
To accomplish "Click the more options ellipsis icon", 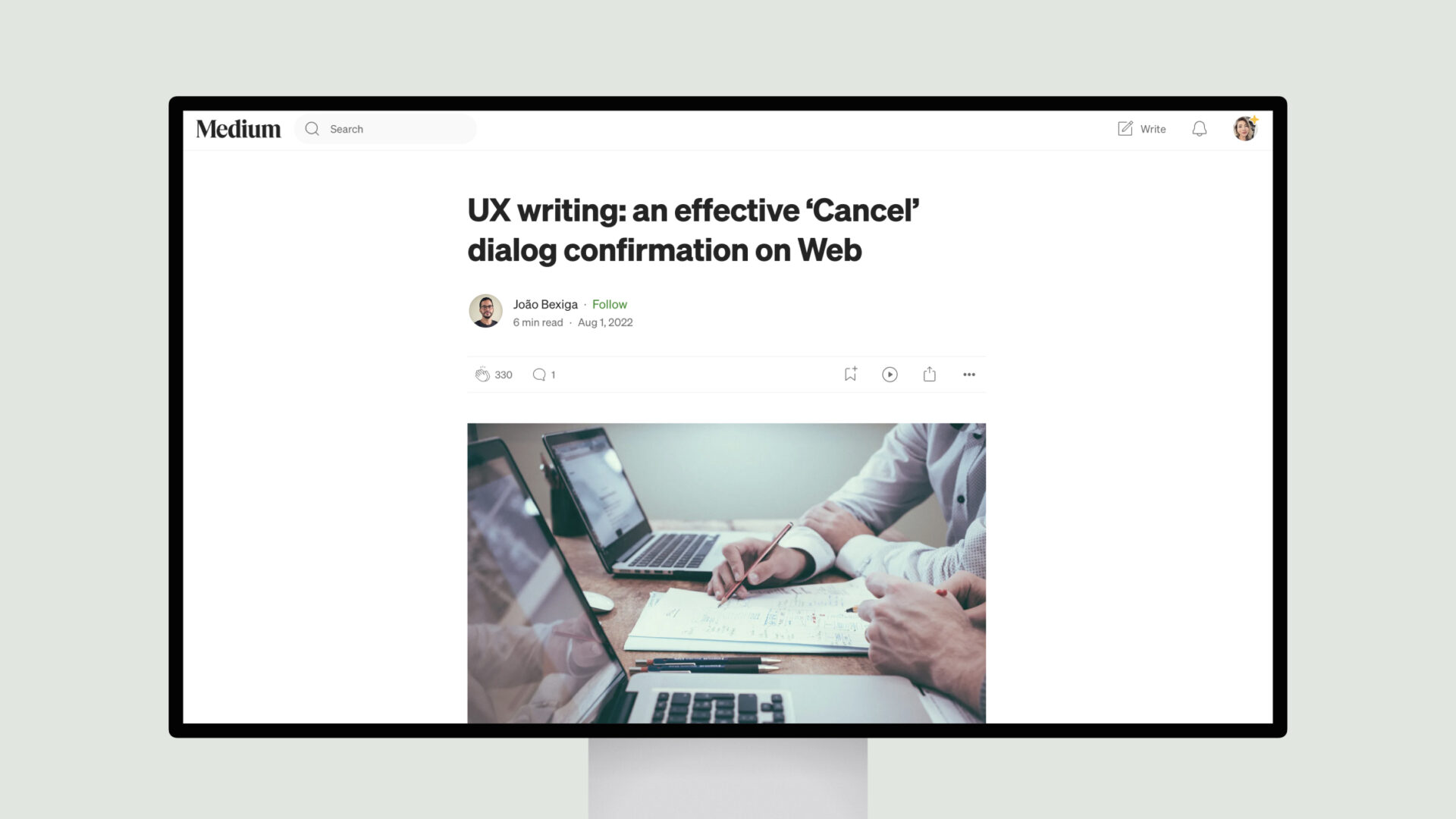I will click(968, 374).
